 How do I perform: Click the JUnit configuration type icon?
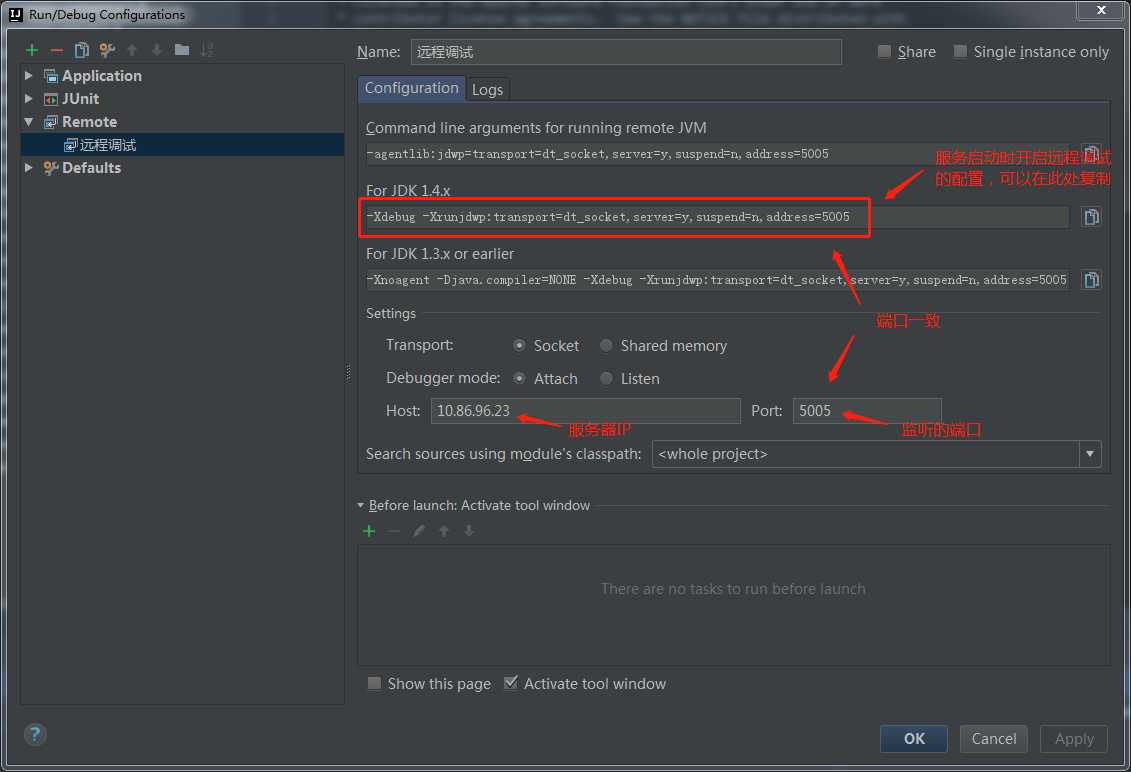(x=50, y=99)
